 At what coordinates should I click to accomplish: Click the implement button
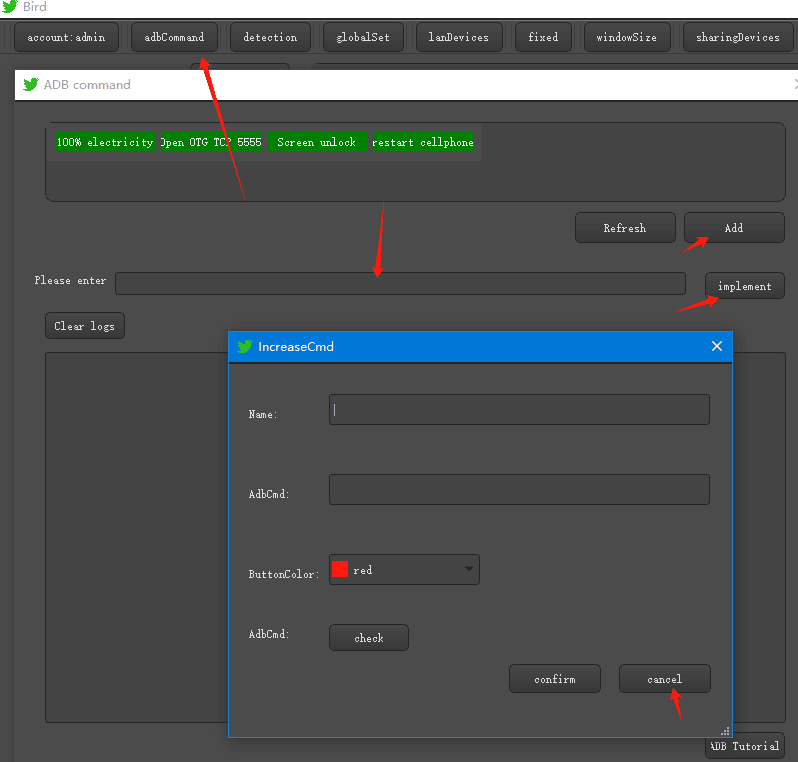(x=745, y=286)
